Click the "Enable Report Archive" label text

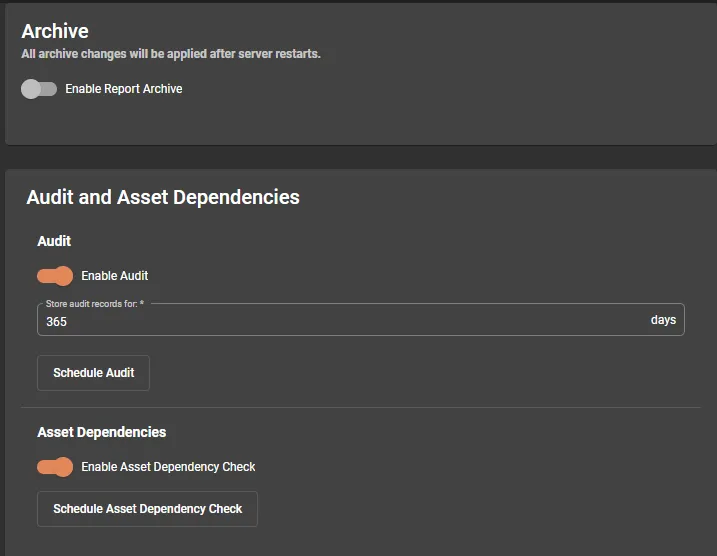[x=124, y=89]
